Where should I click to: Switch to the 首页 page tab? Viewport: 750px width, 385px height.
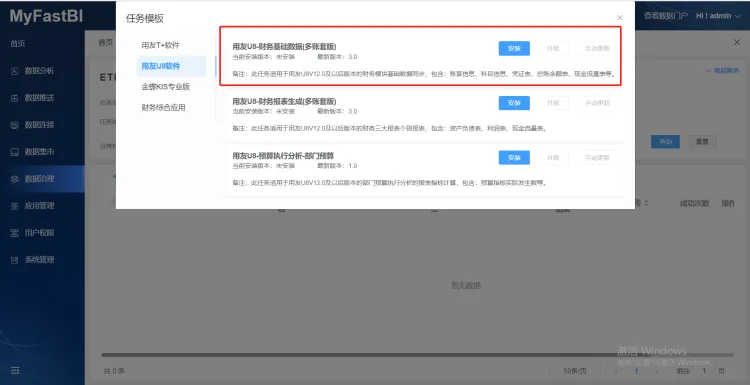point(106,43)
